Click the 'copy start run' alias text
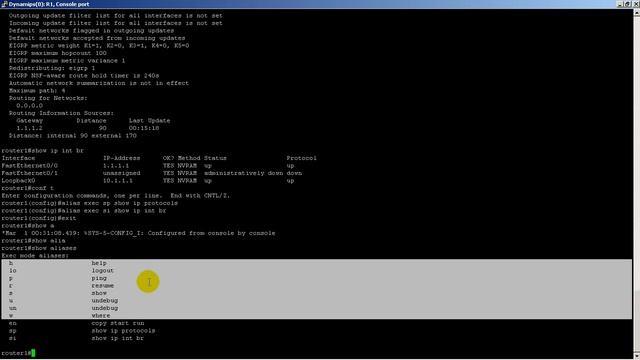Screen dimensions: 640x360 tap(118, 323)
